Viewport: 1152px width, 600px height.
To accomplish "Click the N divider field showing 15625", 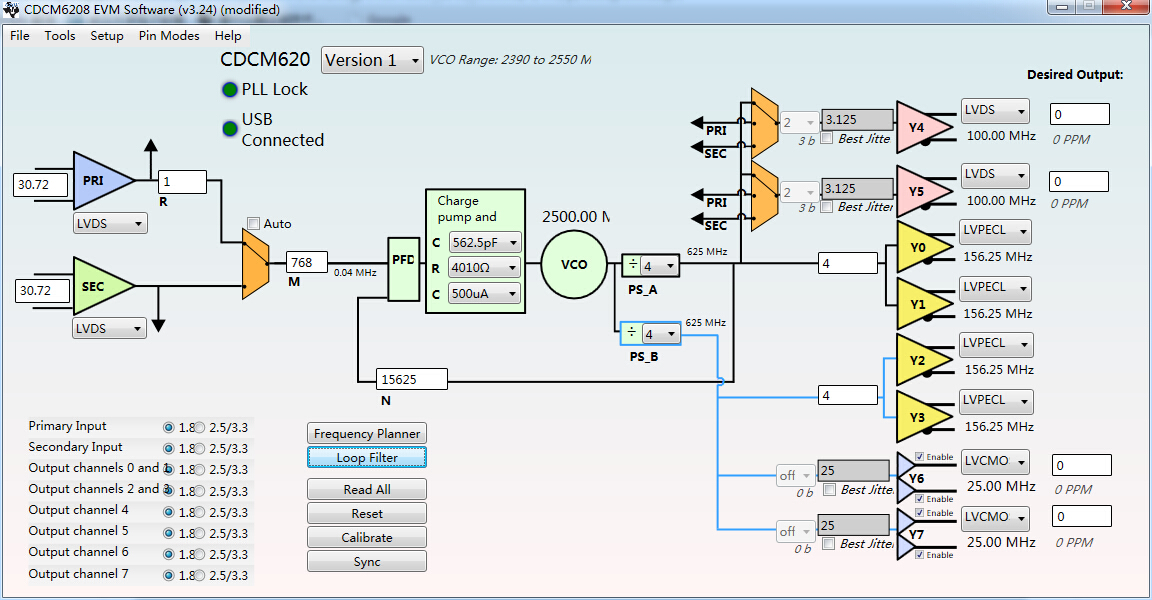I will [x=411, y=379].
